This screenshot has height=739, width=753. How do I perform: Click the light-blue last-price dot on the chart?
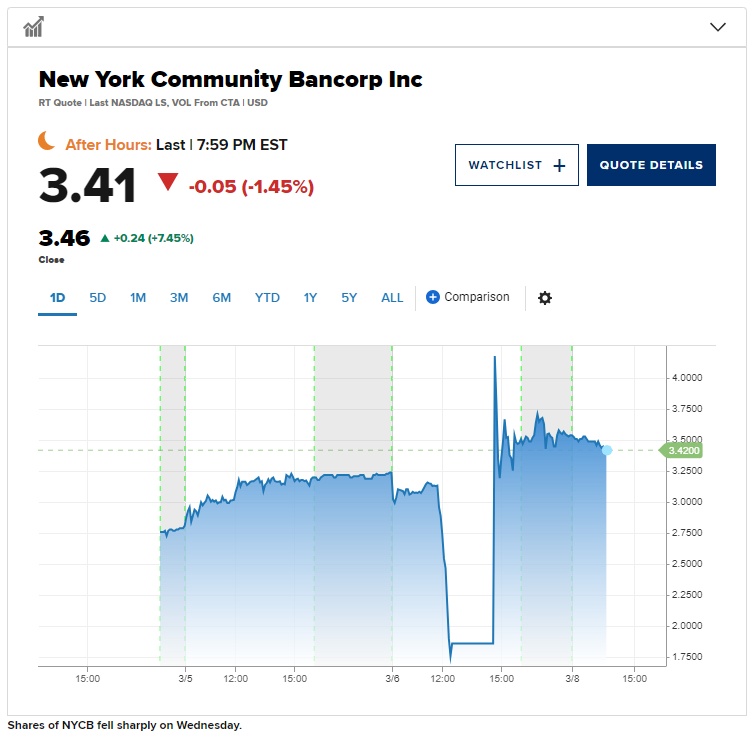click(607, 450)
